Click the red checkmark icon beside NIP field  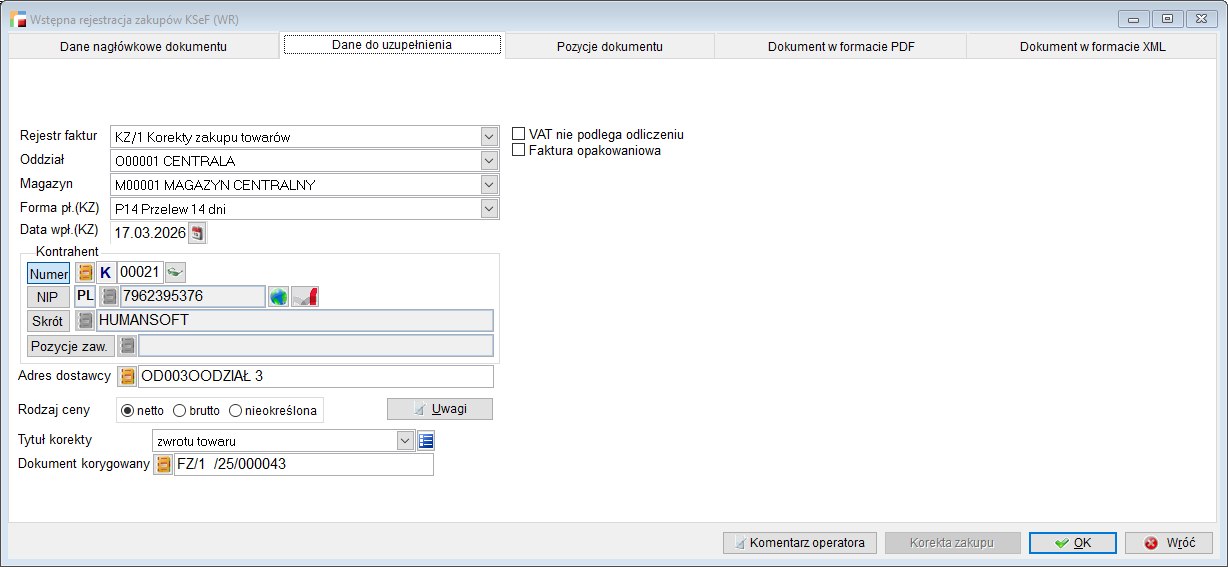tap(305, 297)
